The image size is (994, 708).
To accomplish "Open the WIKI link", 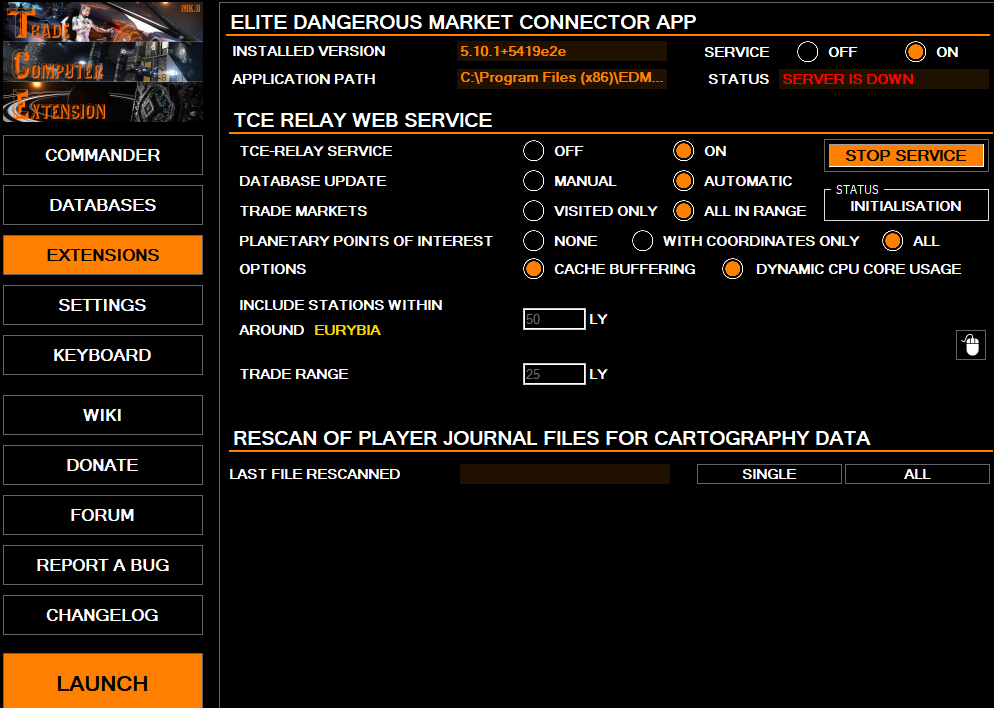I will [103, 415].
